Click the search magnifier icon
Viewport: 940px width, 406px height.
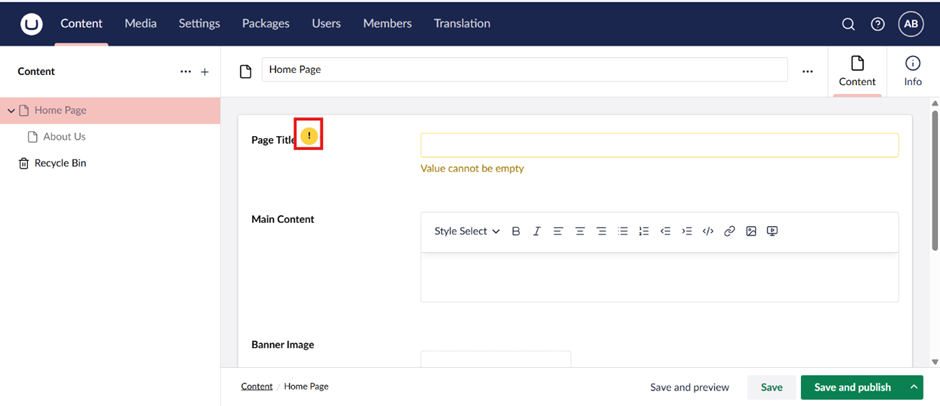(x=848, y=24)
